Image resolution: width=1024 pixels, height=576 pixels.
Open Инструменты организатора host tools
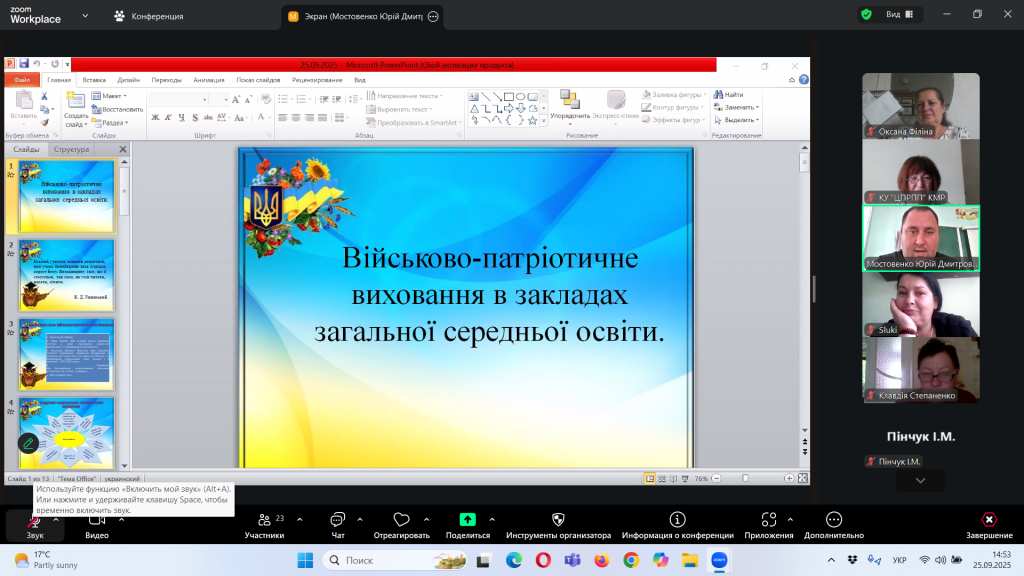(558, 520)
